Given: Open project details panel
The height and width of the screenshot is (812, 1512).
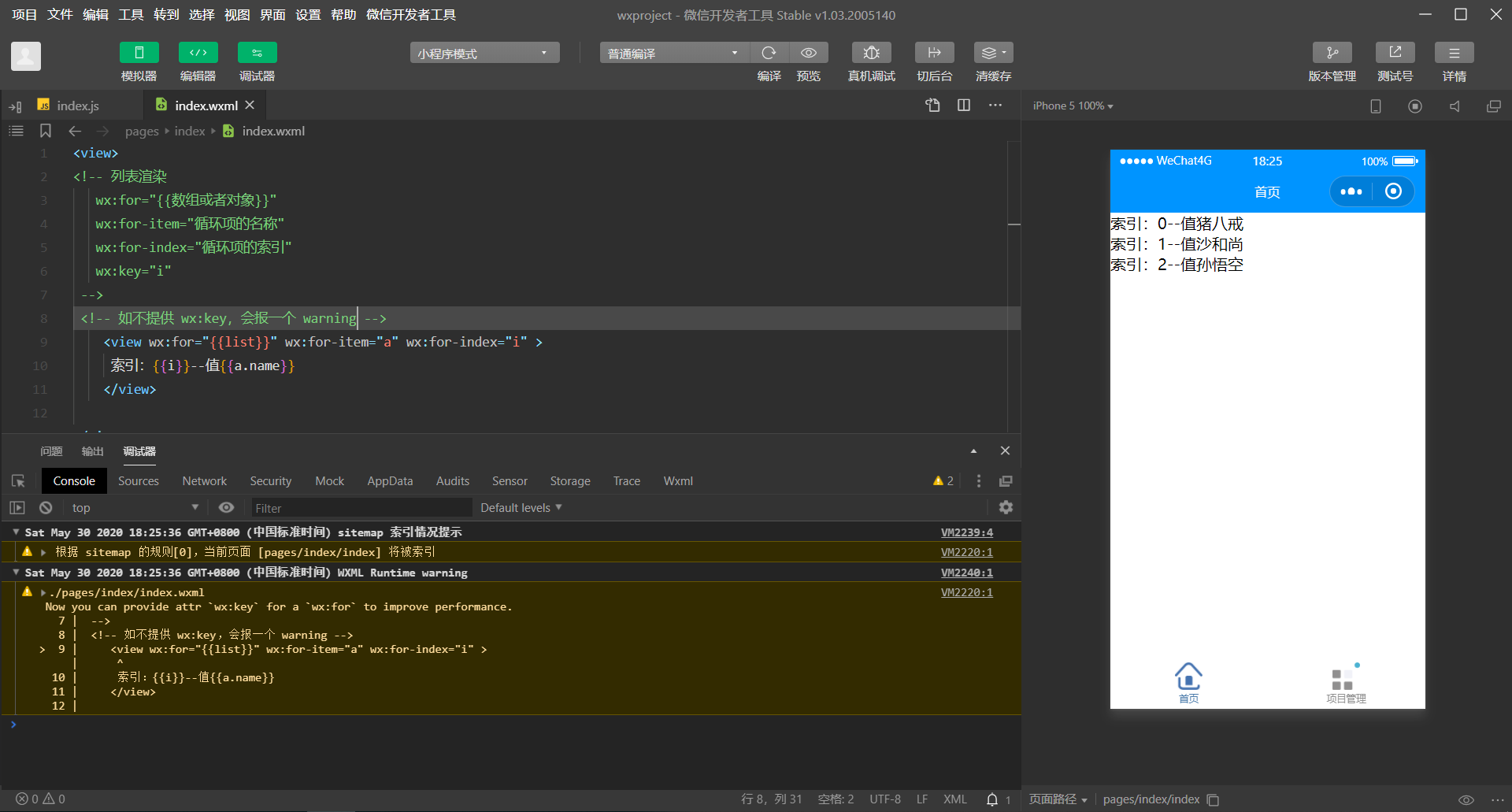Looking at the screenshot, I should (1455, 53).
